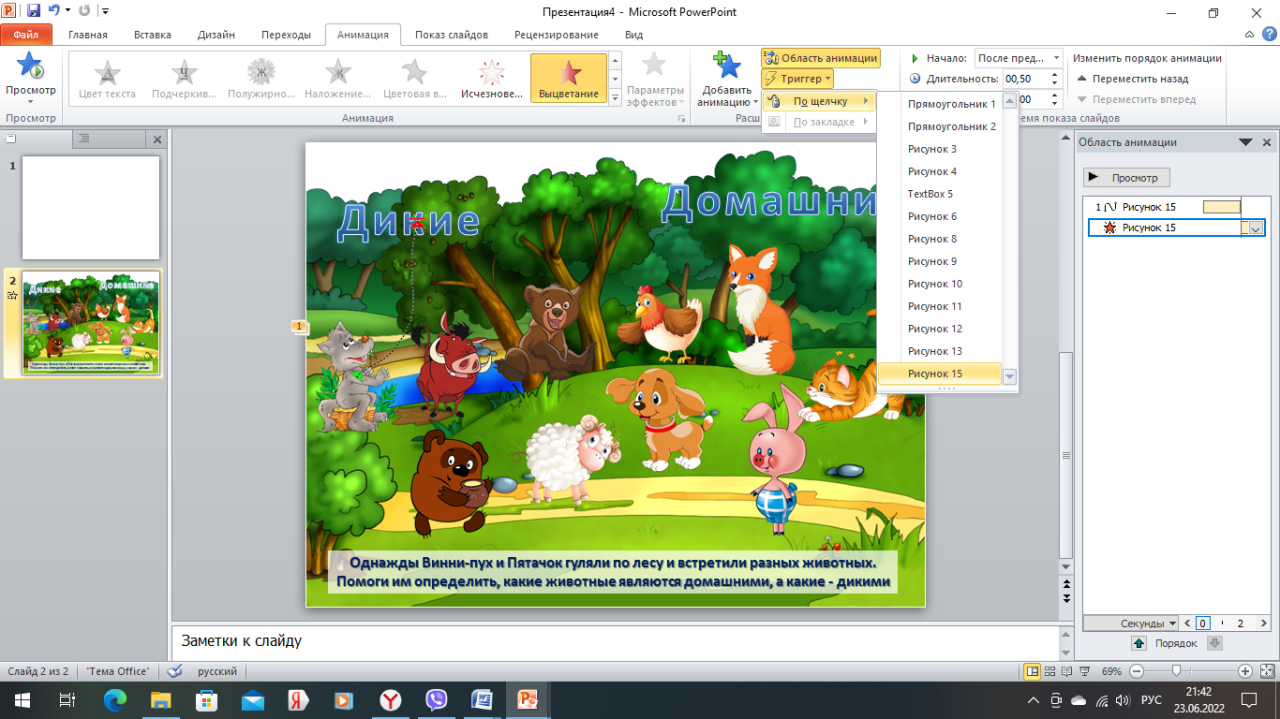Viewport: 1280px width, 719px height.
Task: Start slide show from status bar icon
Action: [1084, 671]
